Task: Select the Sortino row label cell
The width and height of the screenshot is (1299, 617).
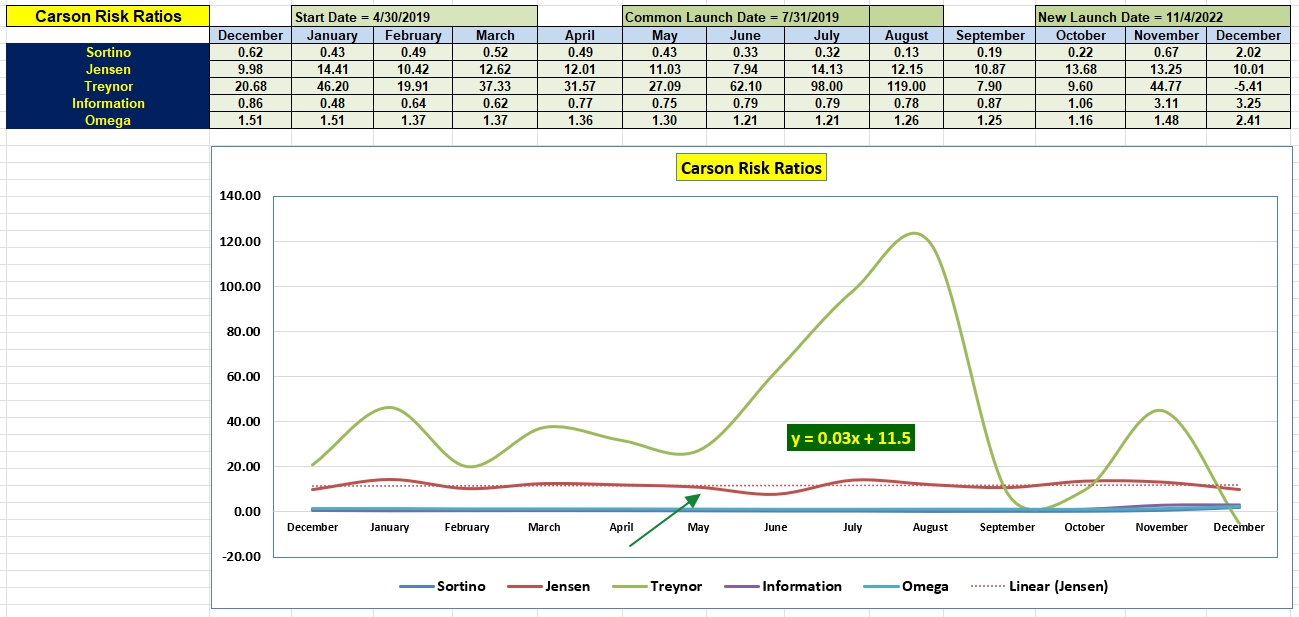Action: pos(108,52)
